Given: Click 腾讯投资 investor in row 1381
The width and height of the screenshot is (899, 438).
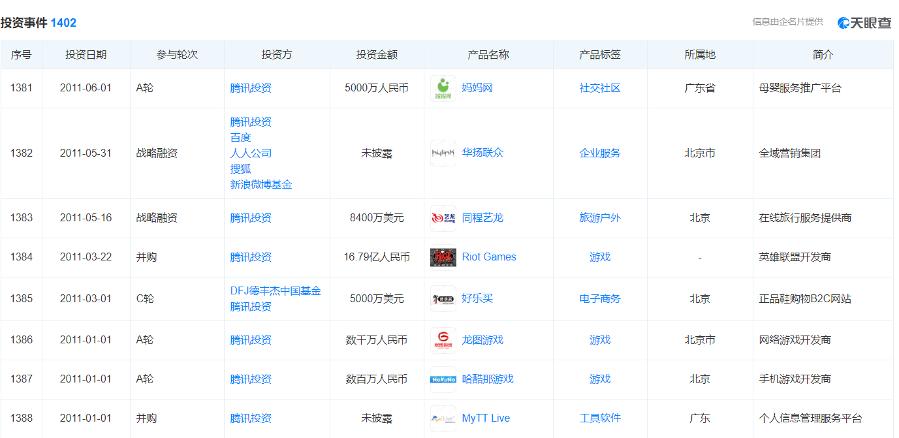Looking at the screenshot, I should [251, 88].
